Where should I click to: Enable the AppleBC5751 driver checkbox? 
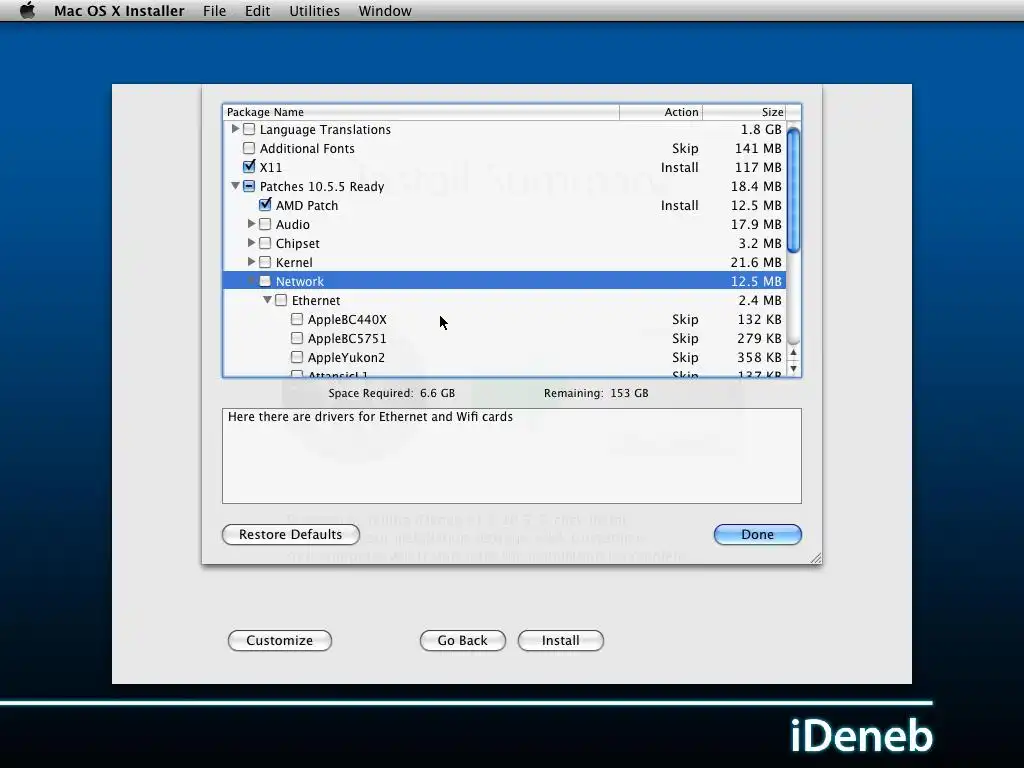[297, 338]
